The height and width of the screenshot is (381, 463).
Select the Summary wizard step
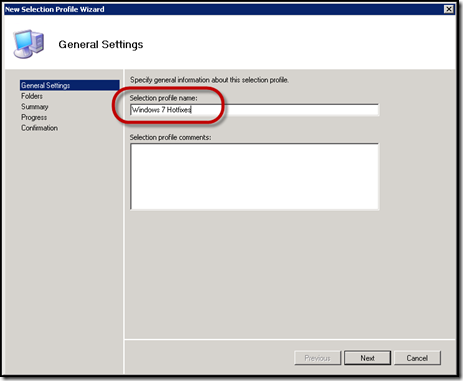click(35, 107)
